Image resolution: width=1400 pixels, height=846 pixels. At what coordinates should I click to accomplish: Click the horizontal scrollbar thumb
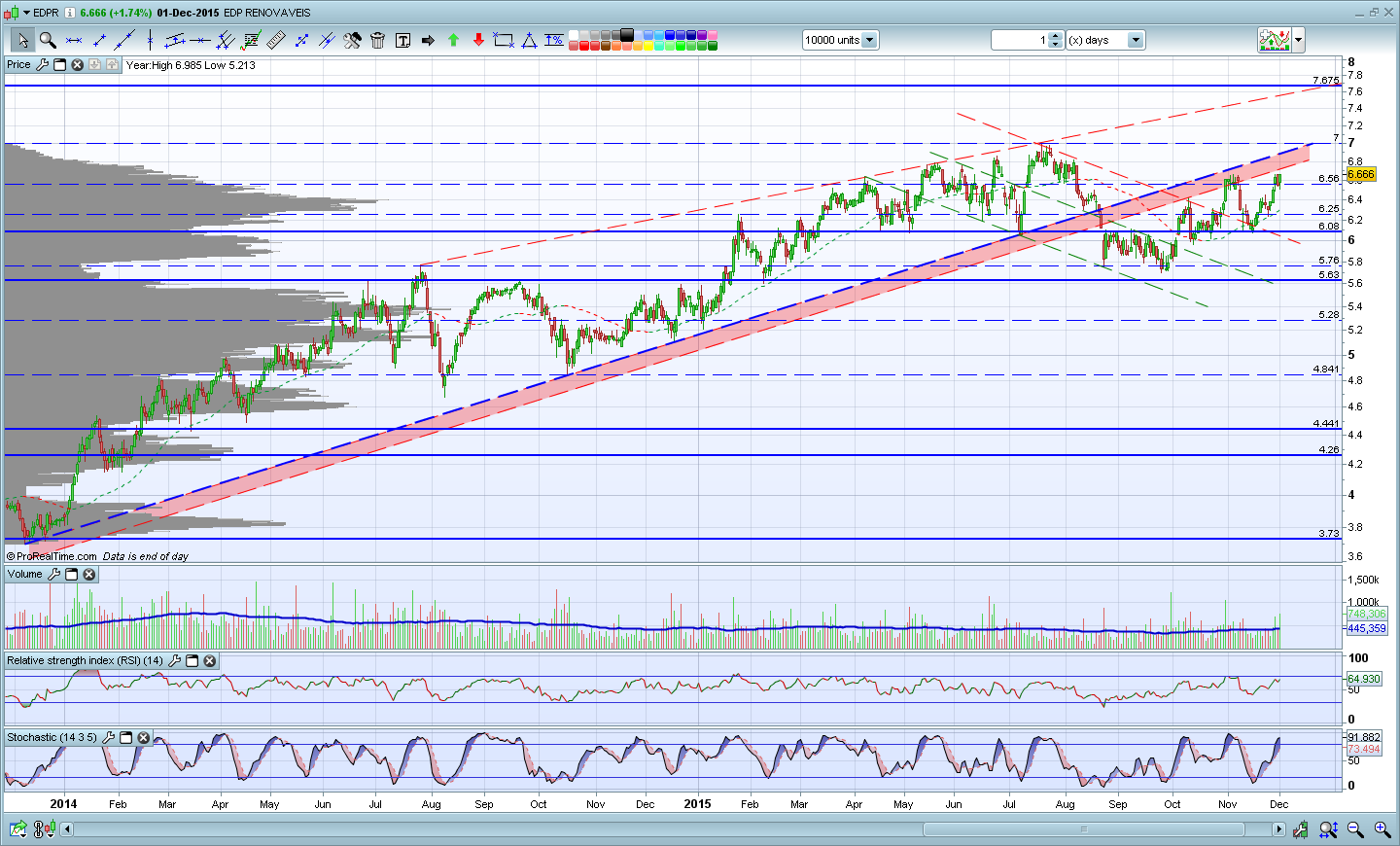coord(1083,829)
